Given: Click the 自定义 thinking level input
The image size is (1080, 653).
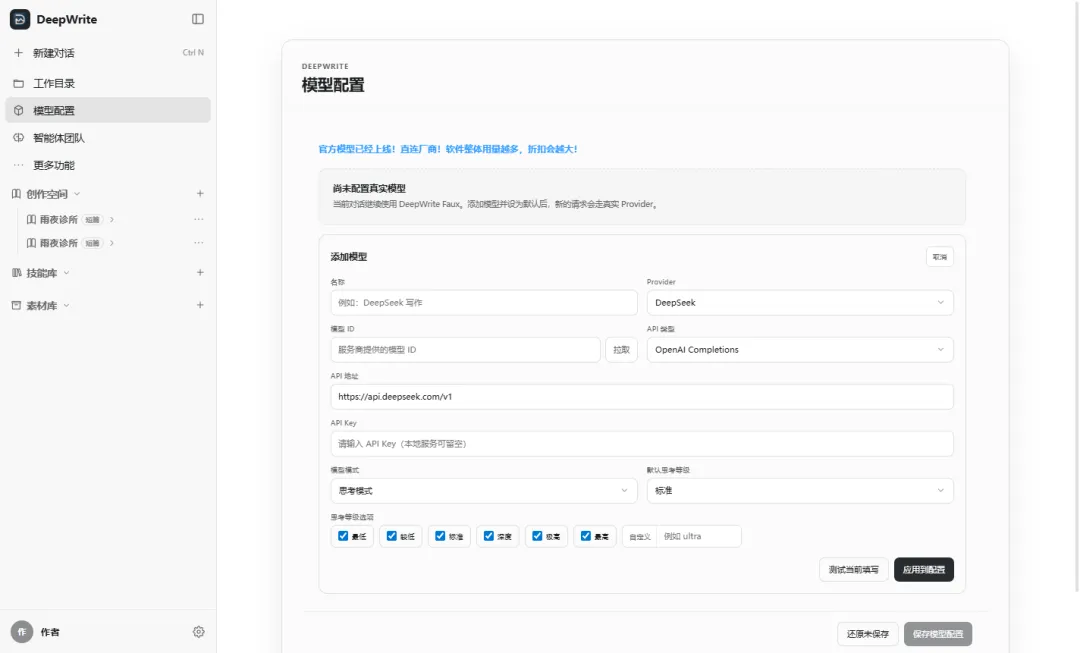Looking at the screenshot, I should pyautogui.click(x=698, y=536).
